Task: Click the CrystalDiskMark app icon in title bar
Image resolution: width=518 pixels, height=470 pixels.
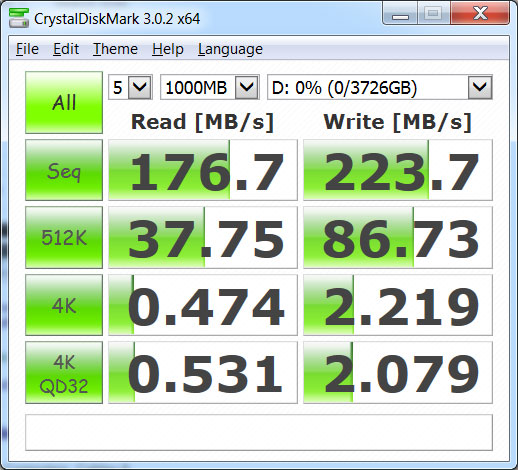Action: pyautogui.click(x=19, y=18)
